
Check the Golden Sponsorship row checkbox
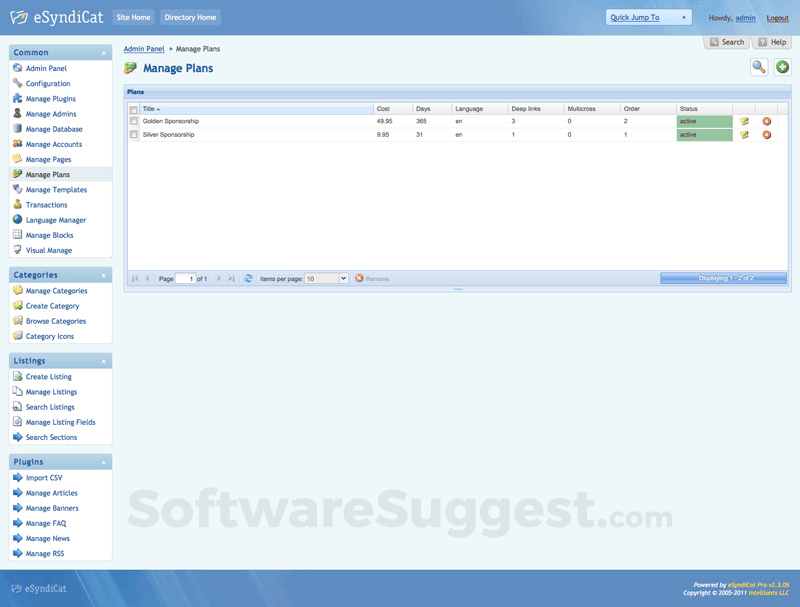[133, 119]
